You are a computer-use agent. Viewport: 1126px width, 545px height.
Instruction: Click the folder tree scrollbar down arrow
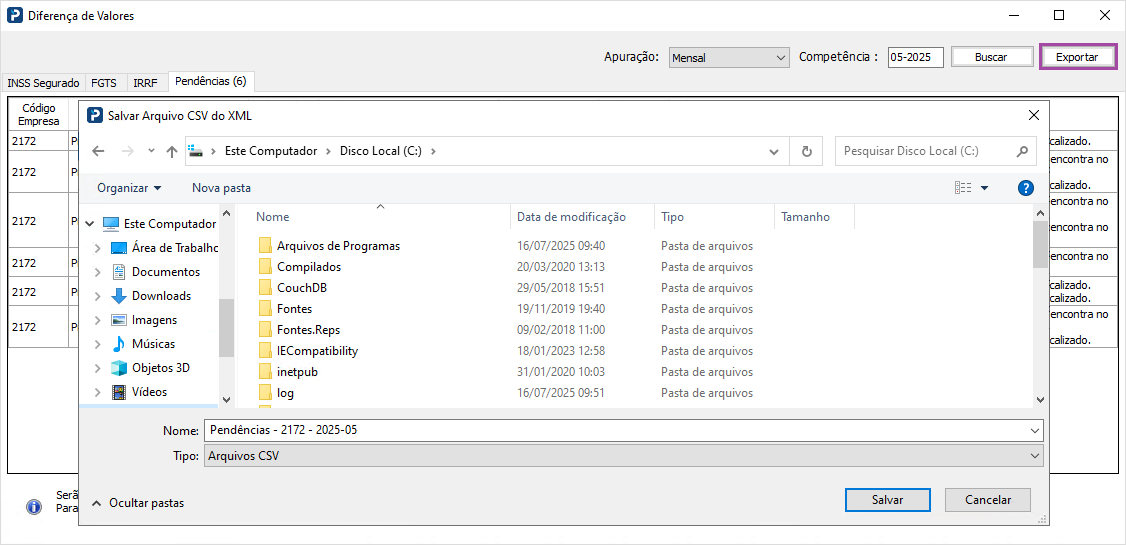coord(226,399)
